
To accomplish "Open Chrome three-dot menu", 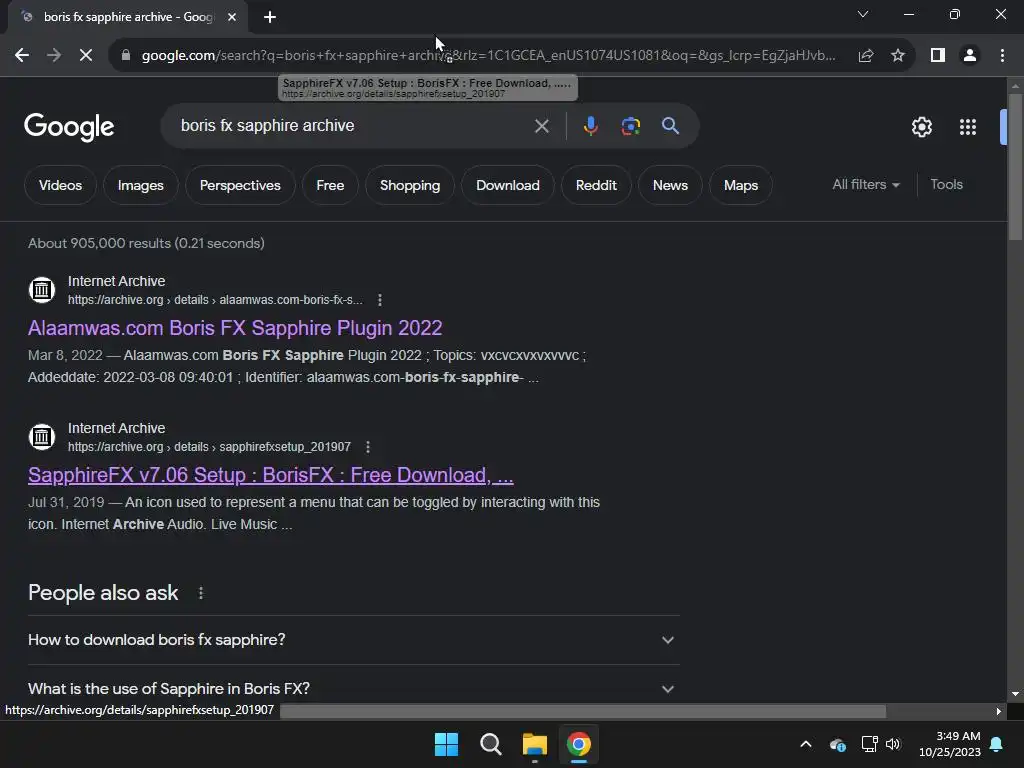I will [1002, 56].
